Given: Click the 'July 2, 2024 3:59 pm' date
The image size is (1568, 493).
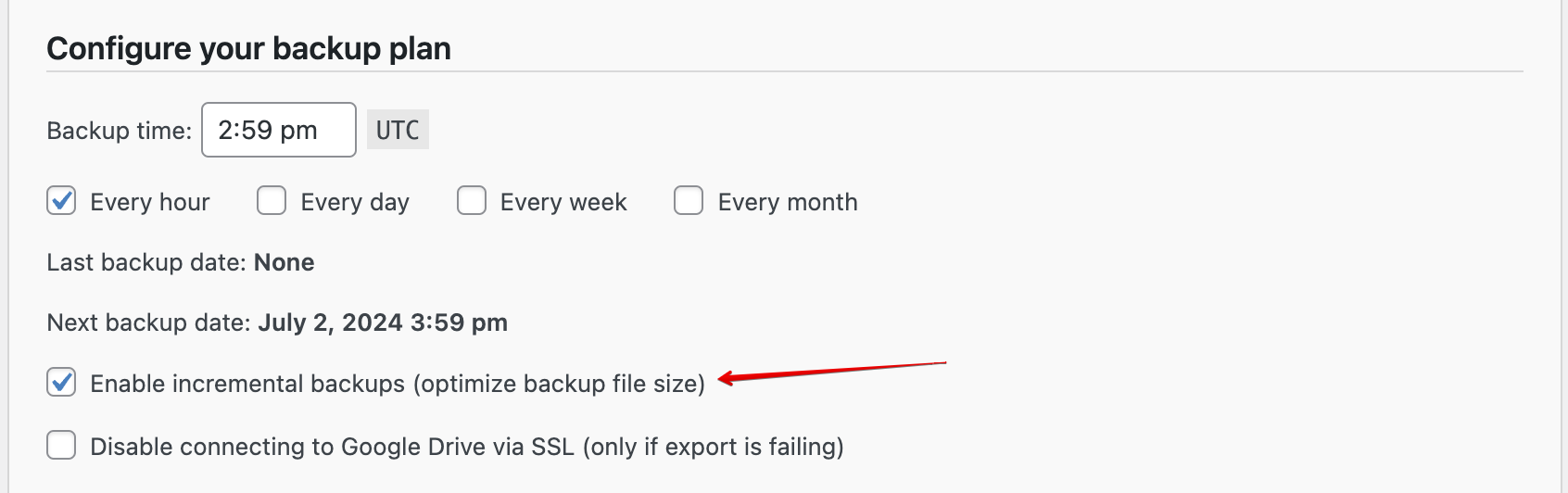Looking at the screenshot, I should tap(383, 322).
